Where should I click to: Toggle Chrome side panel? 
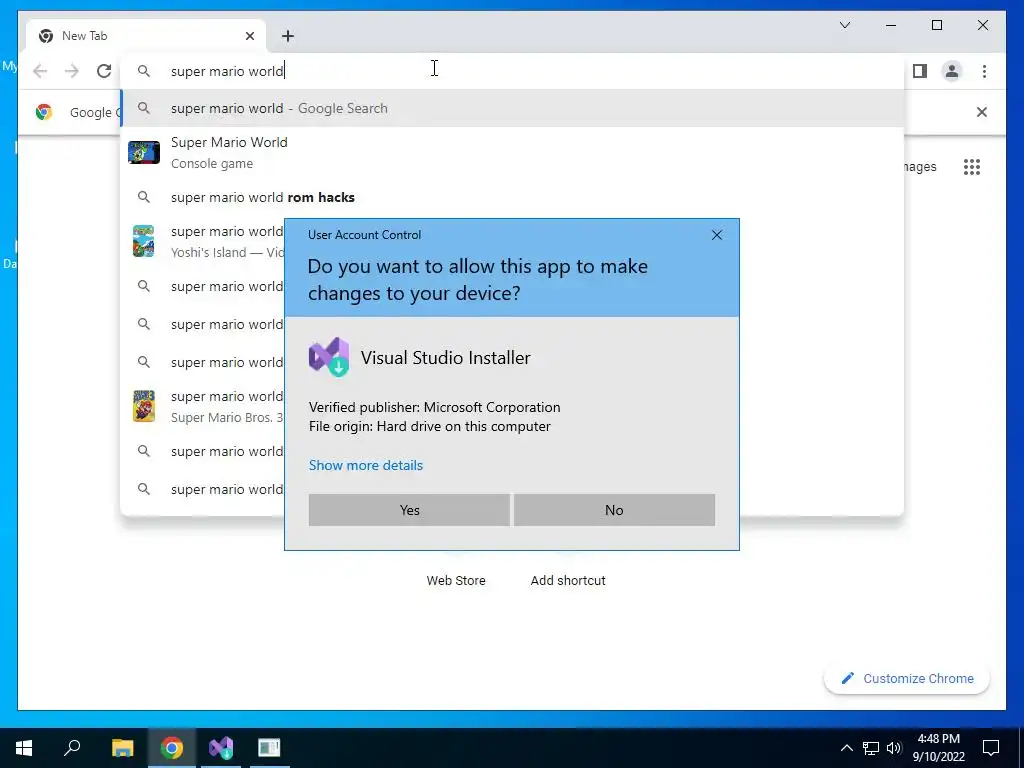[x=920, y=71]
